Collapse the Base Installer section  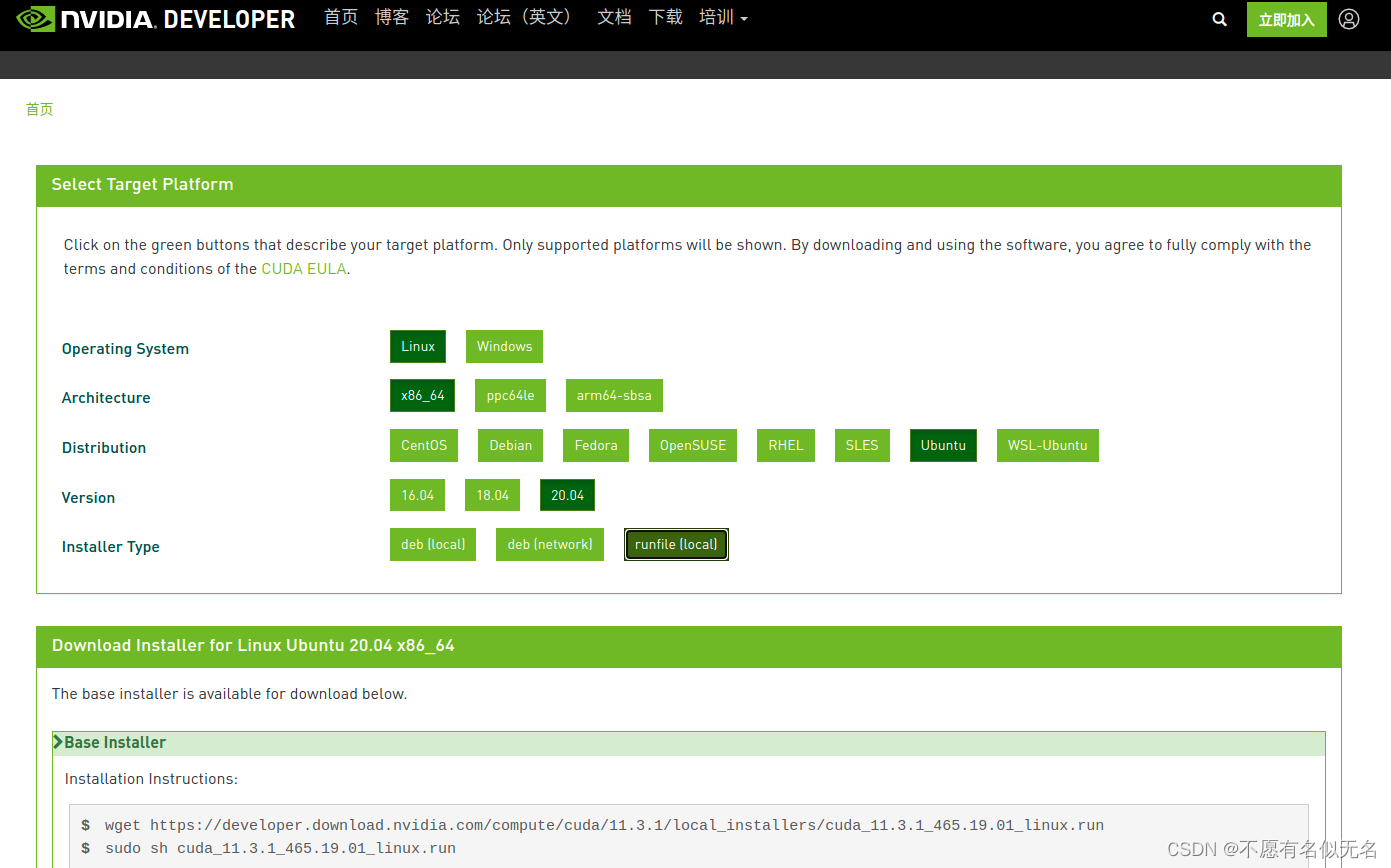[689, 743]
